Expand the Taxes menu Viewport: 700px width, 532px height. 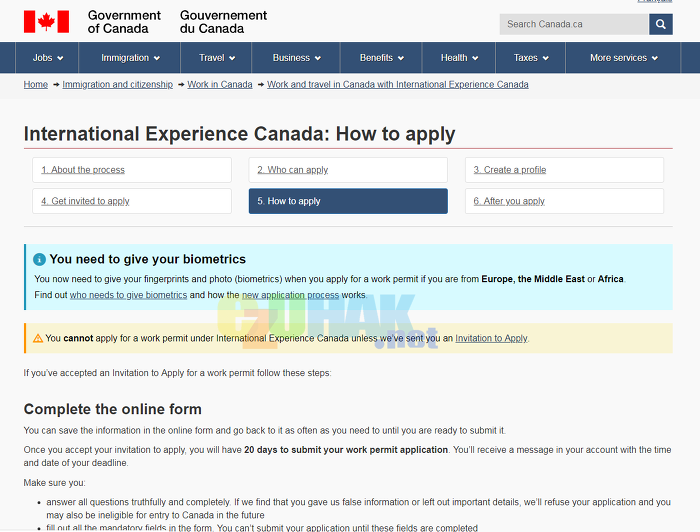(x=530, y=58)
